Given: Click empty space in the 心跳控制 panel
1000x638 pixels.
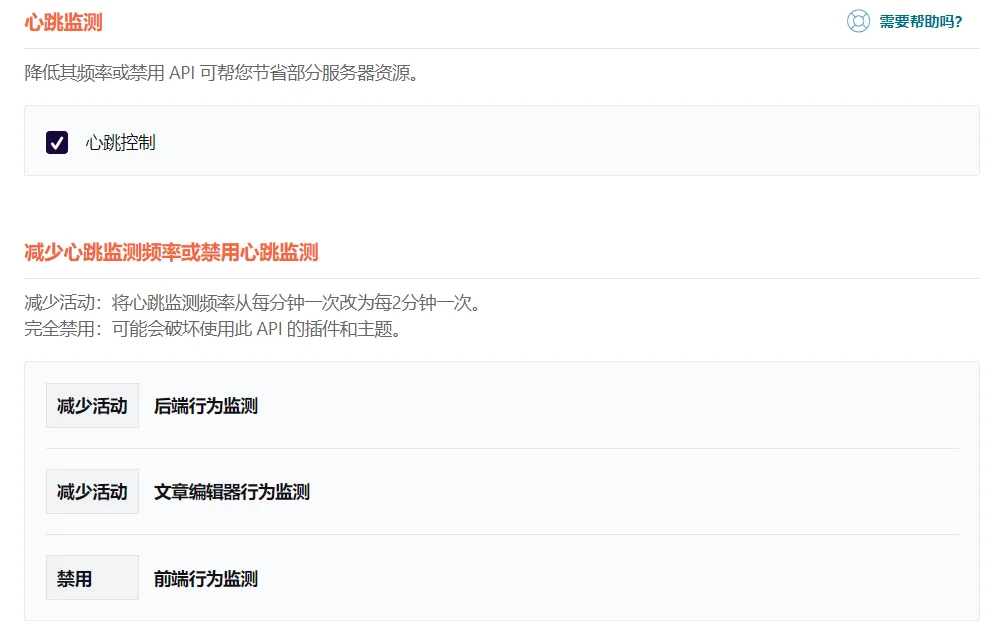Looking at the screenshot, I should [x=560, y=142].
